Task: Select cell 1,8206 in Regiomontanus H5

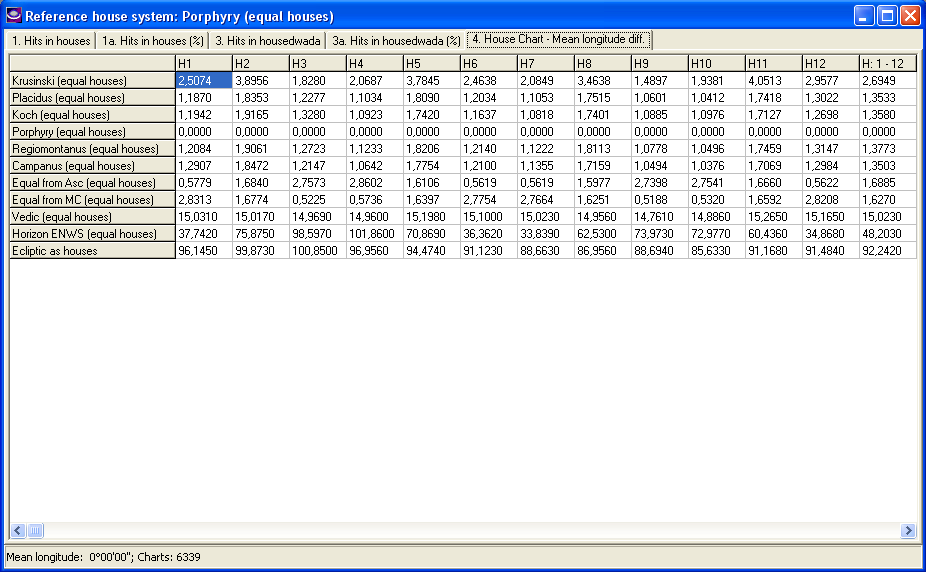Action: [x=432, y=149]
